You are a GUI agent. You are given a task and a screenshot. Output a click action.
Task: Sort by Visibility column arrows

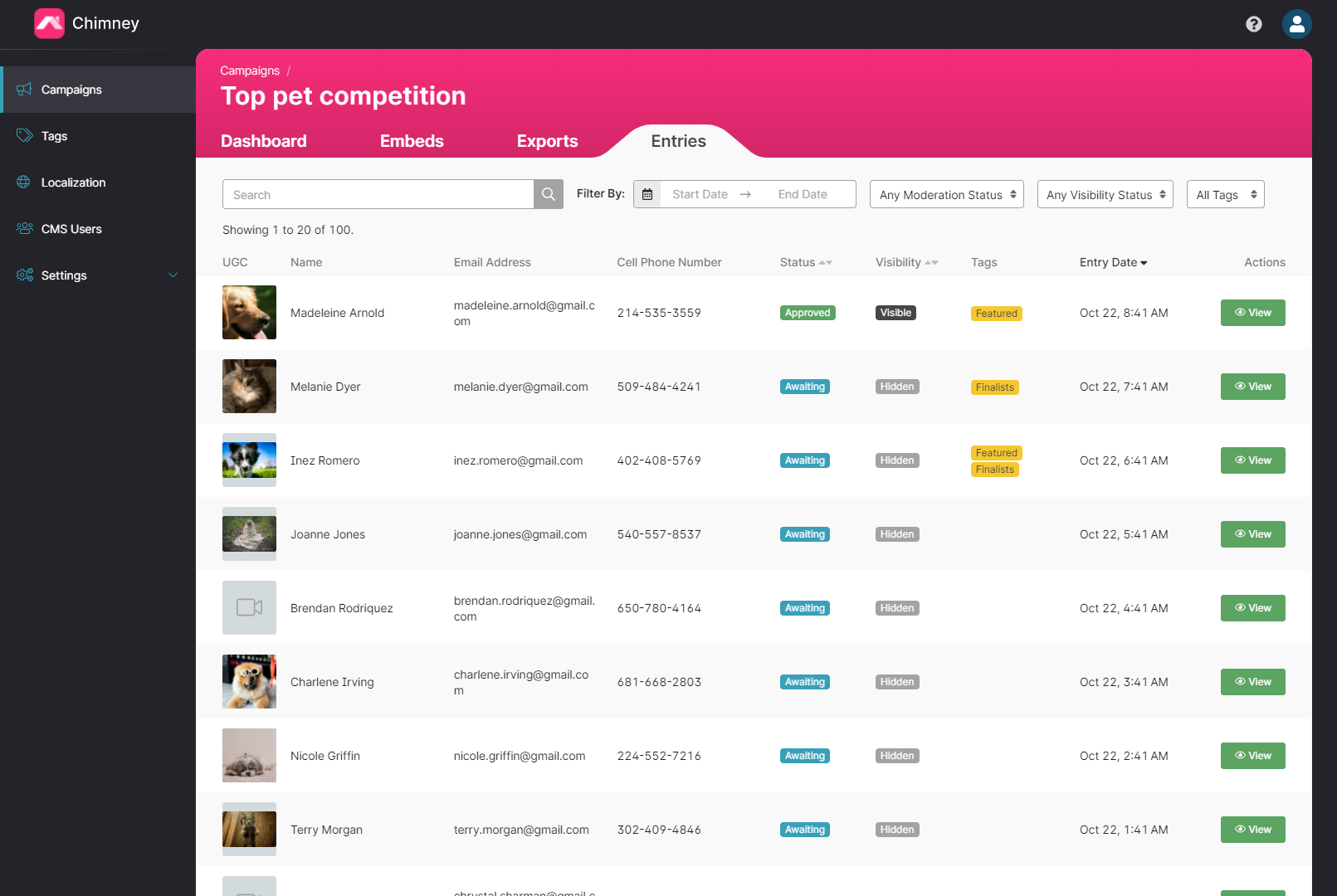tap(931, 262)
